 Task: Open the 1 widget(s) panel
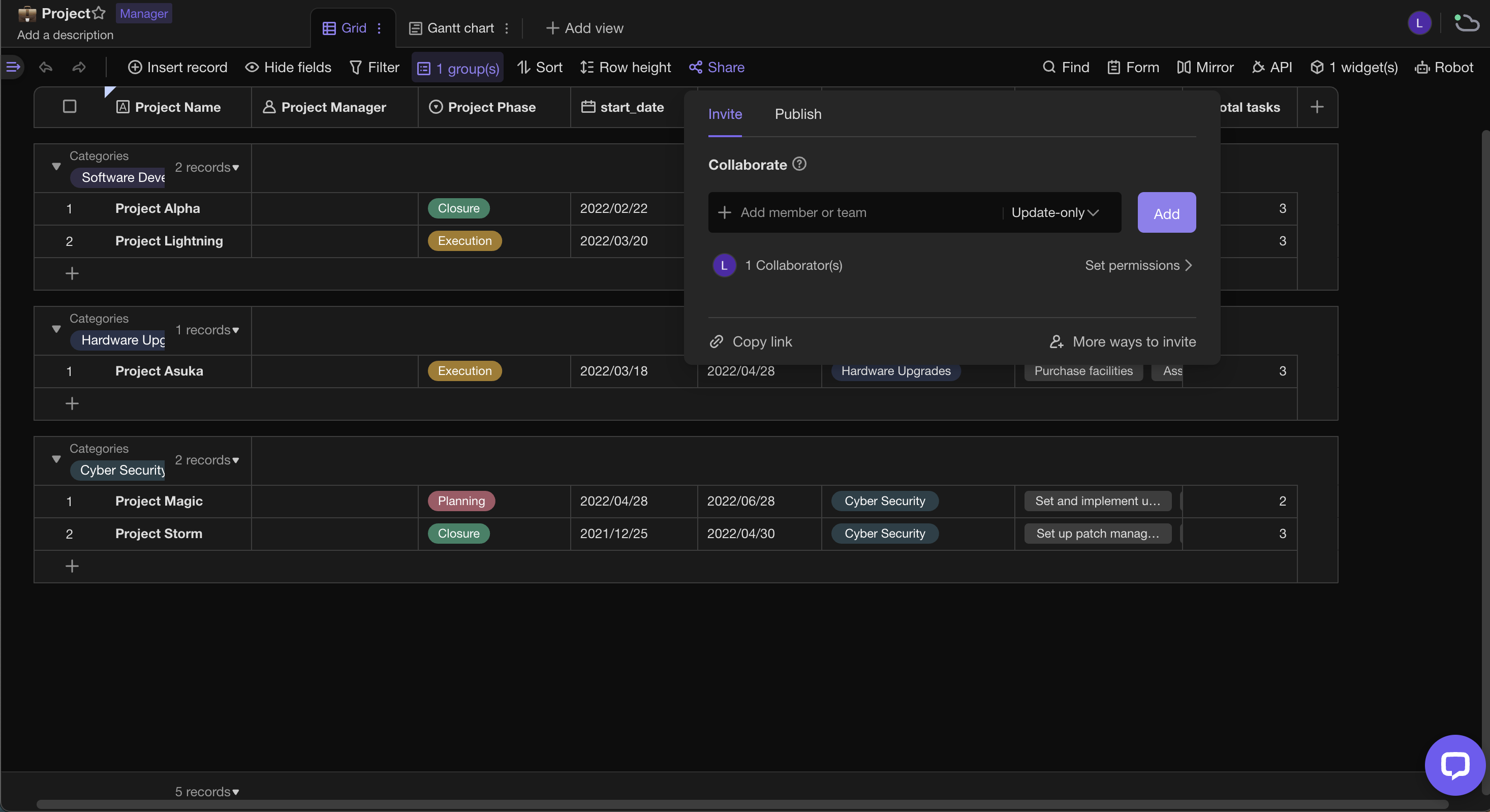1354,67
